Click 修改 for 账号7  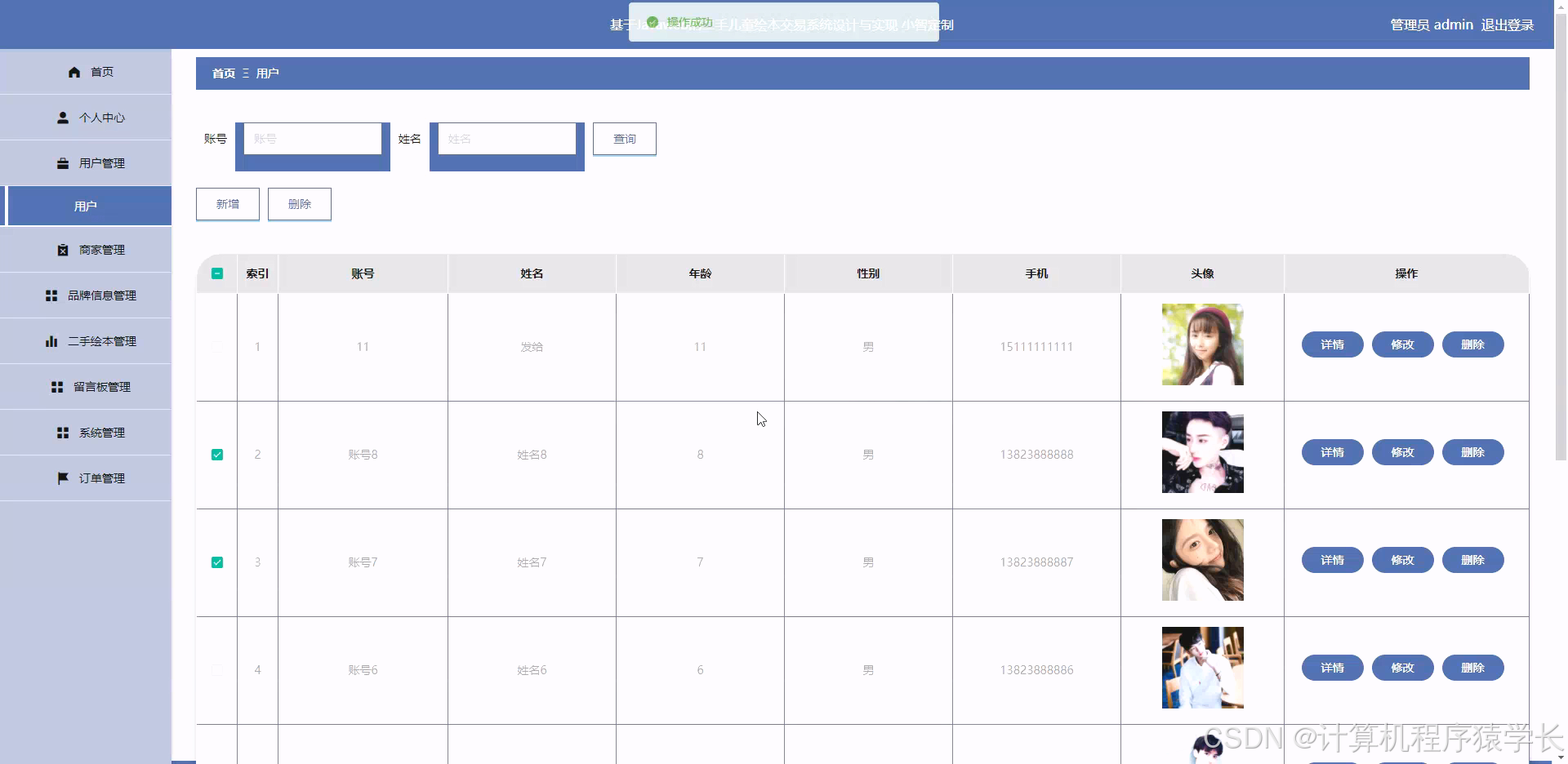[x=1403, y=560]
